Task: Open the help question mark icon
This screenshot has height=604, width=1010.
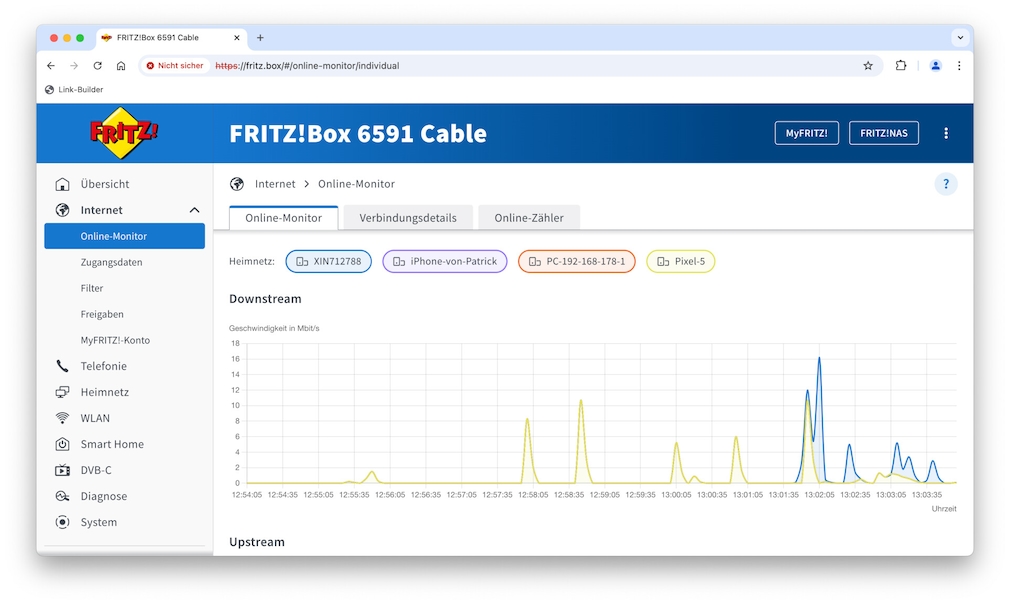Action: (946, 184)
